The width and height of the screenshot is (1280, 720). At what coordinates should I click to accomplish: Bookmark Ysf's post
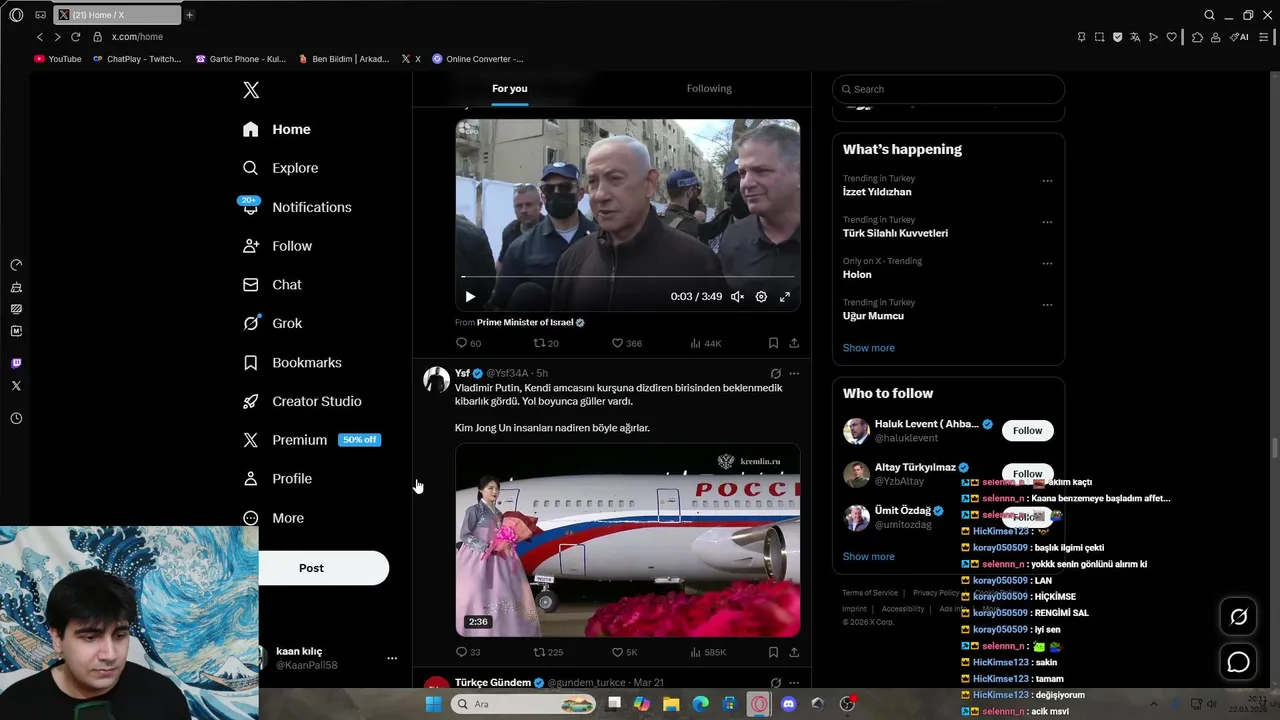(x=773, y=652)
